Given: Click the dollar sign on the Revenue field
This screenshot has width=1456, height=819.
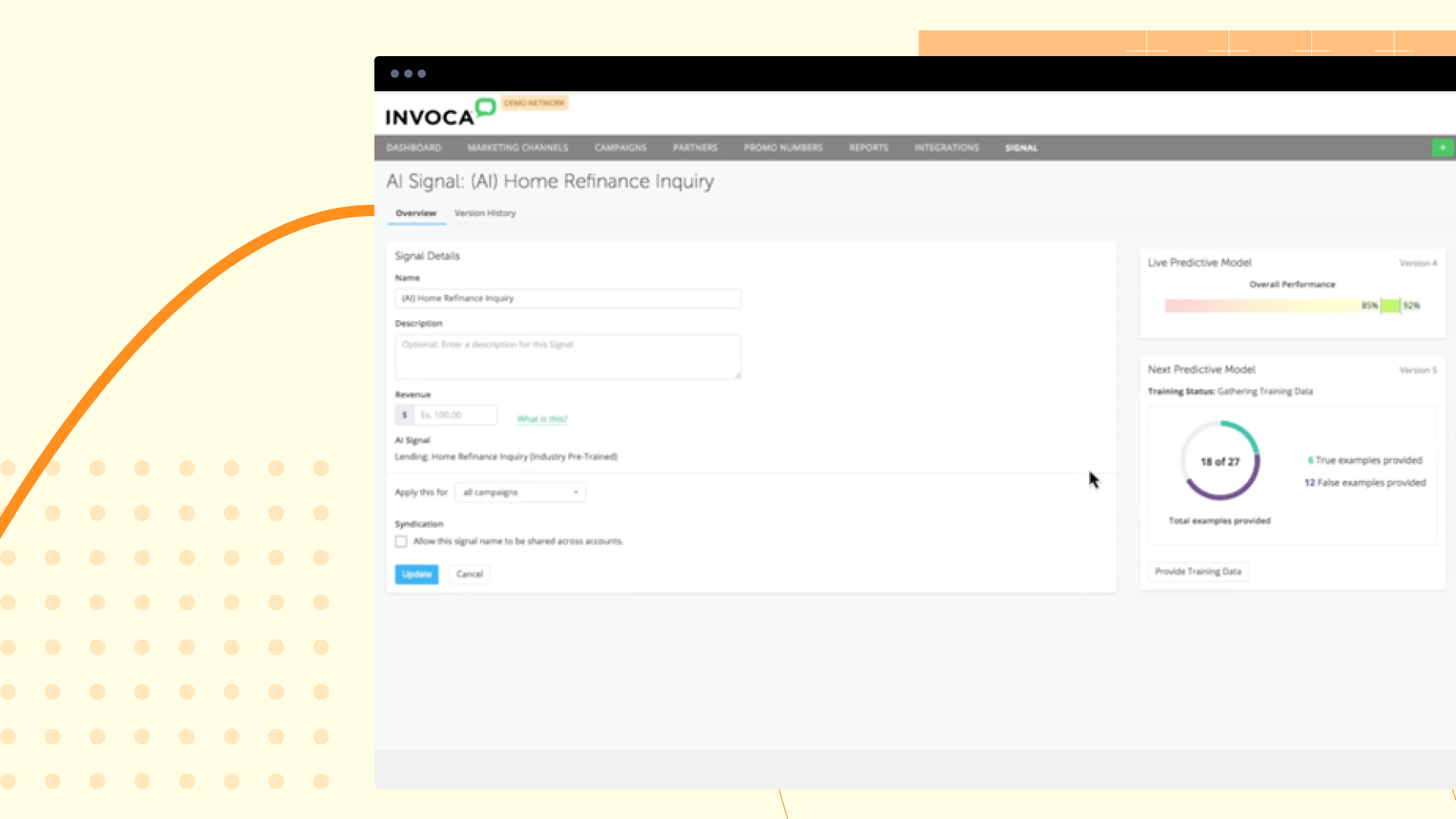Looking at the screenshot, I should [404, 415].
